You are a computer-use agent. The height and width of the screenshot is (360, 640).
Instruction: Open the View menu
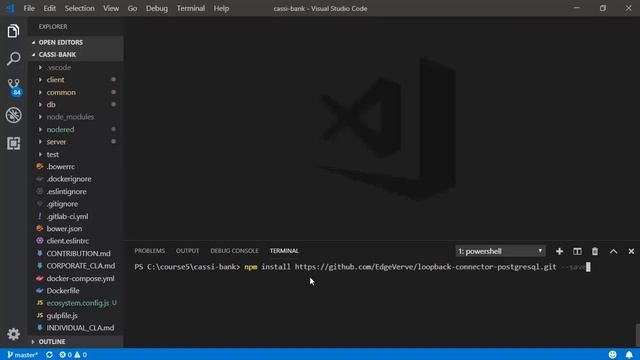click(x=111, y=8)
